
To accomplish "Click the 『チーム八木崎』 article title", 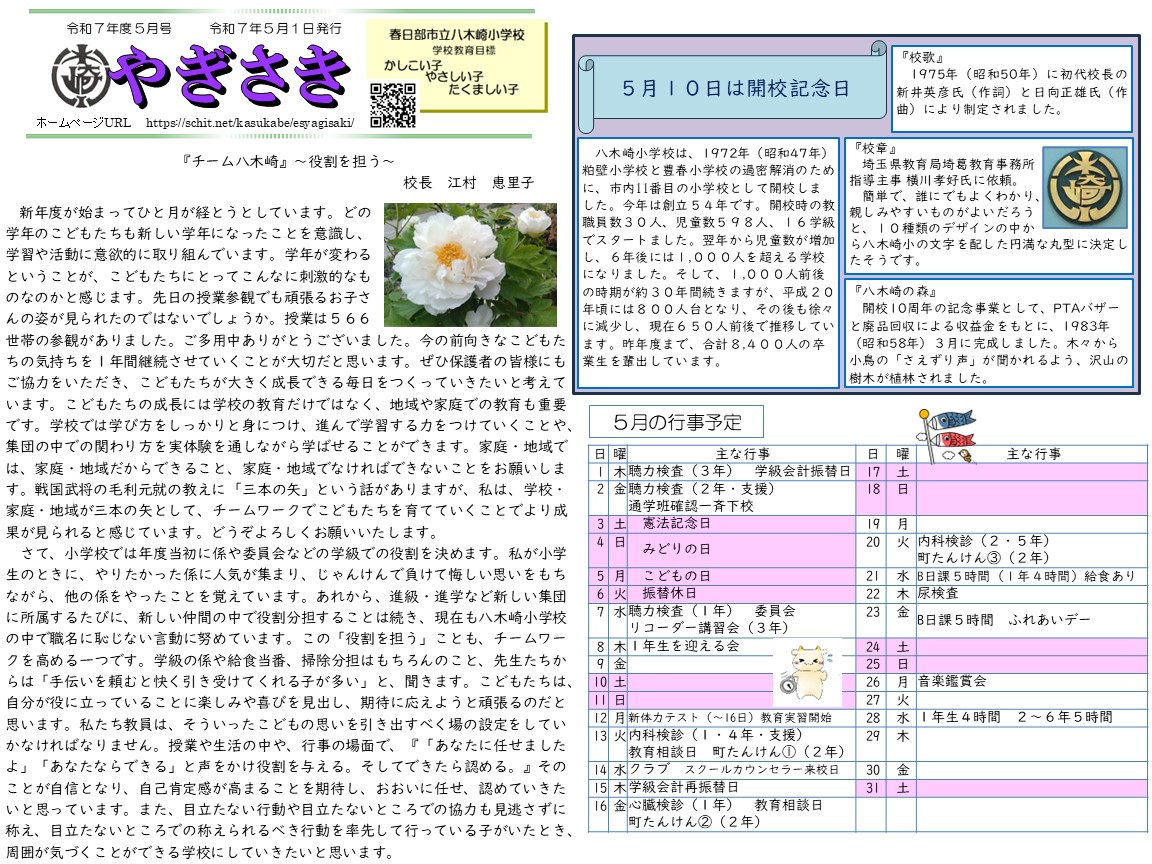I will (x=284, y=160).
